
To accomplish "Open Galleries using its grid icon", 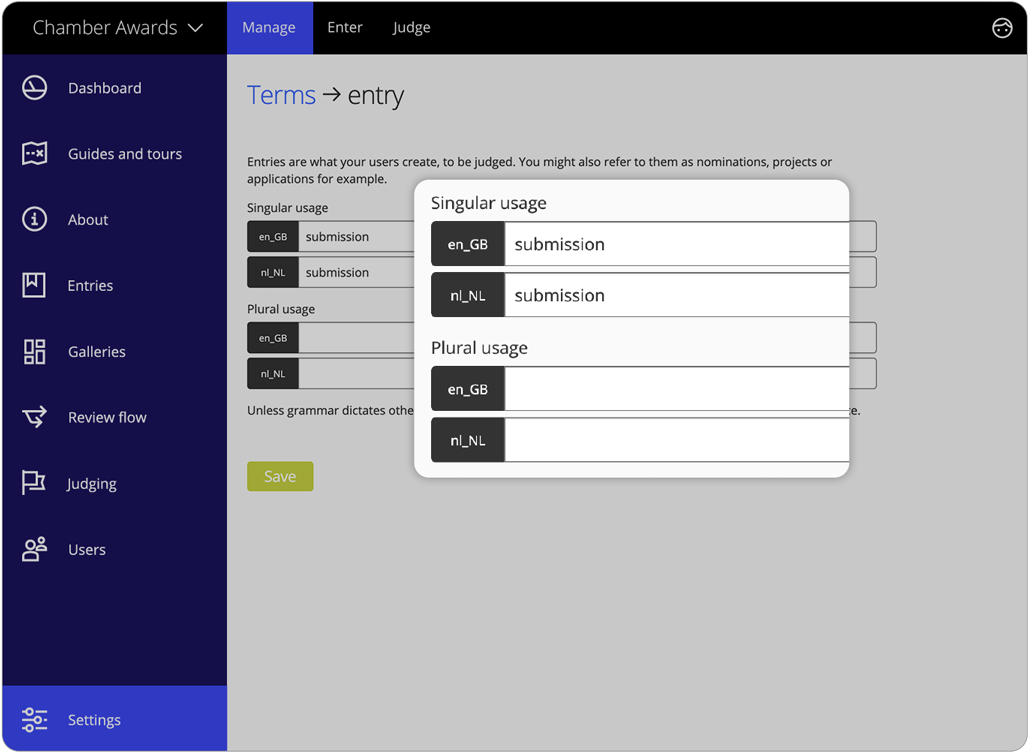I will [34, 351].
